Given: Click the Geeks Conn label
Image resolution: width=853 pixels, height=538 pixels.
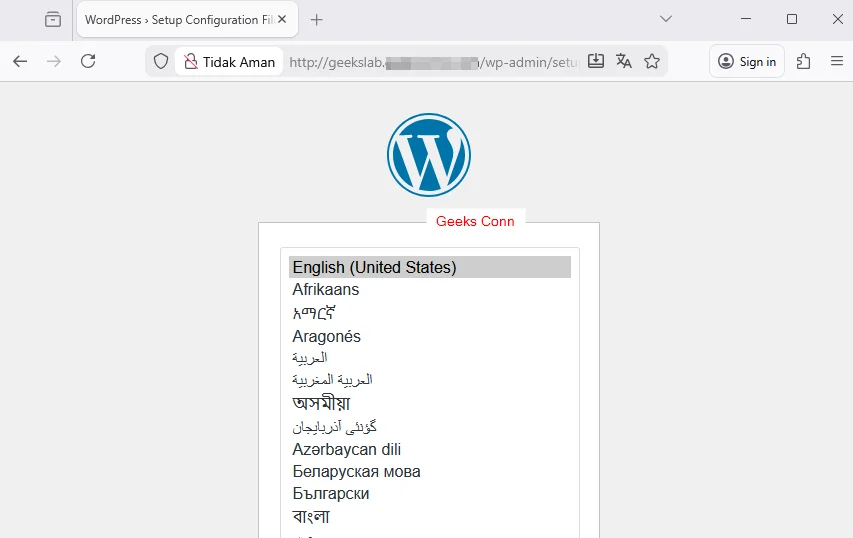Looking at the screenshot, I should (x=475, y=221).
